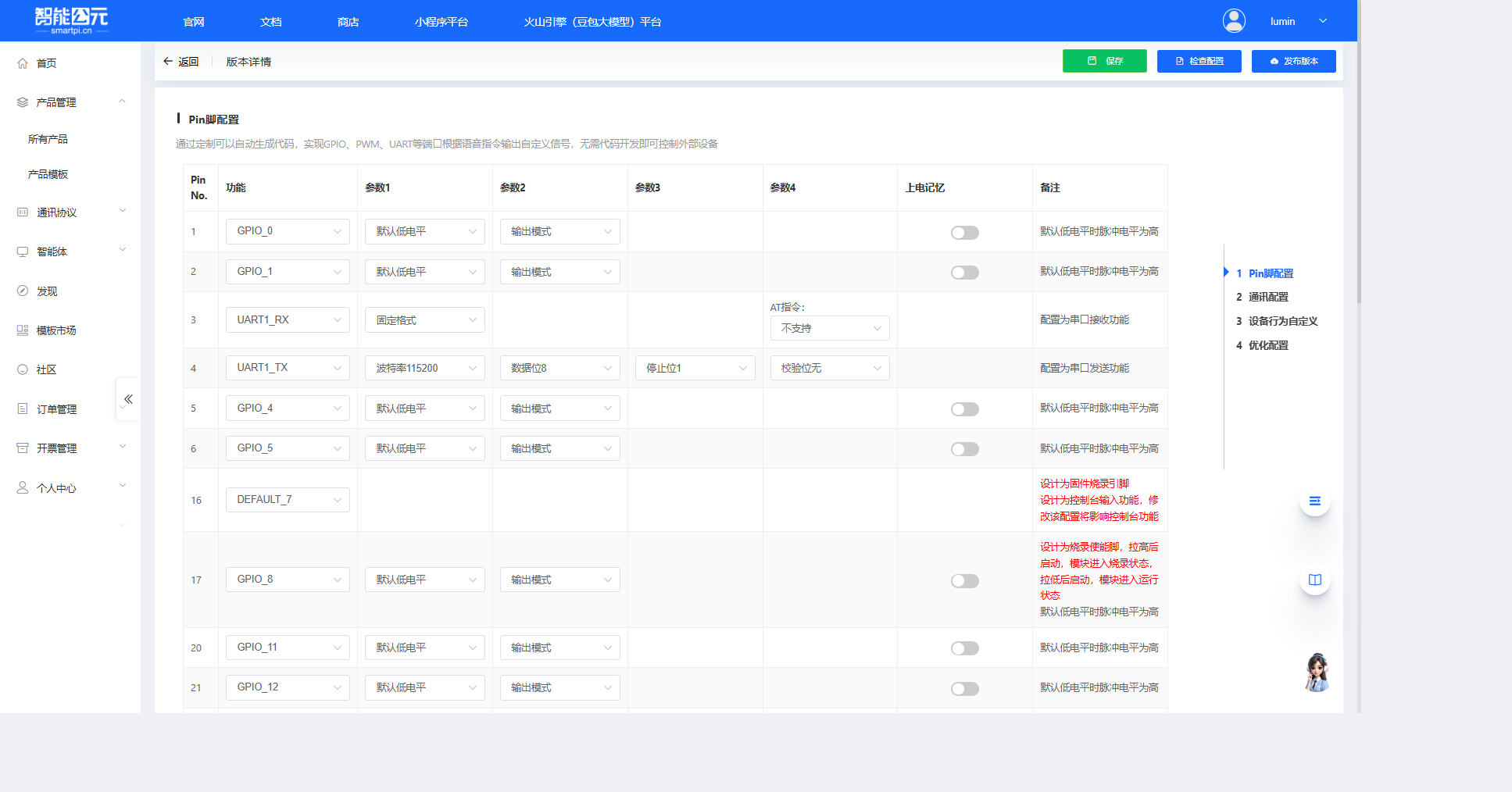
Task: Expand the 通讯协议 sidebar menu
Action: pyautogui.click(x=70, y=212)
